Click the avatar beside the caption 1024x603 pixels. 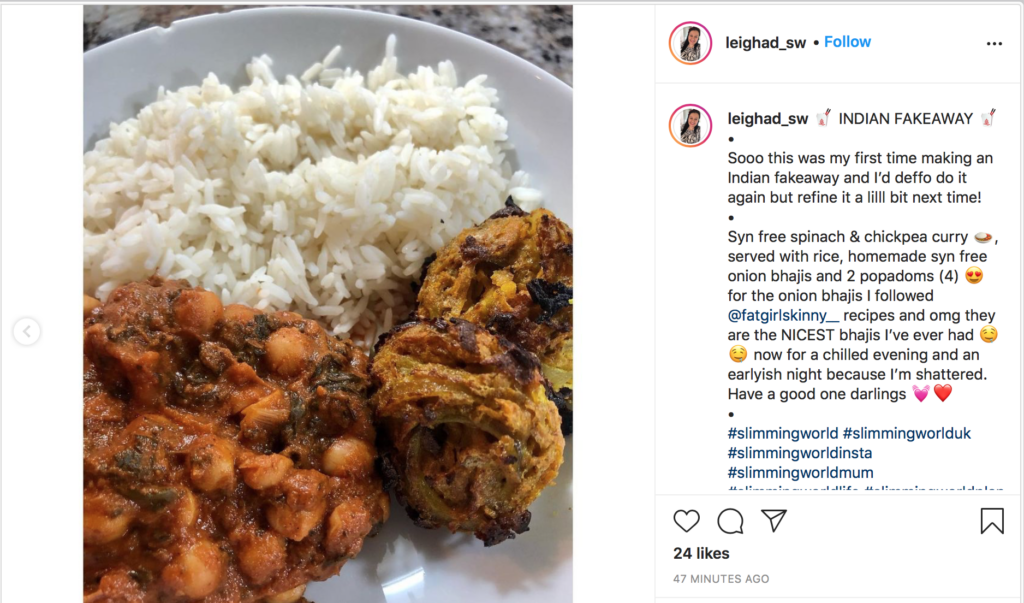[x=690, y=125]
